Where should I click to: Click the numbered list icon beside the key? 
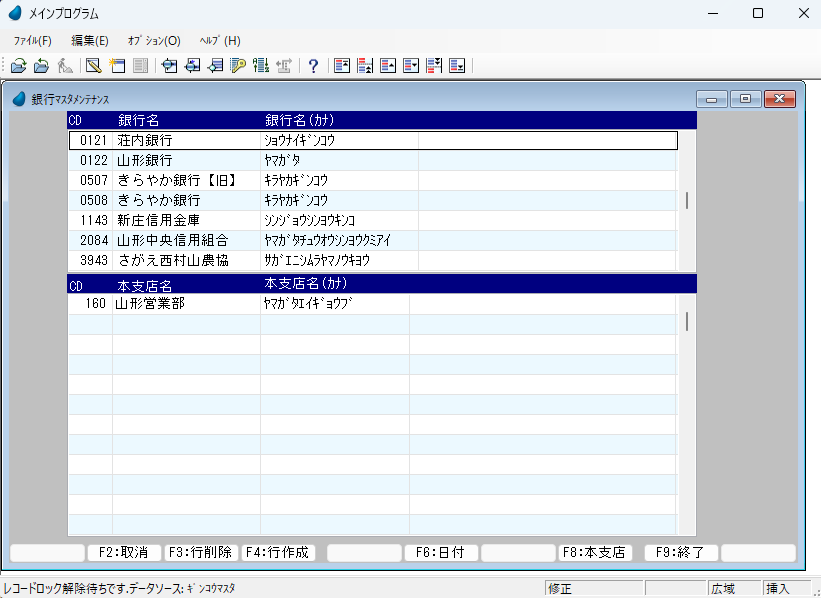pyautogui.click(x=261, y=66)
